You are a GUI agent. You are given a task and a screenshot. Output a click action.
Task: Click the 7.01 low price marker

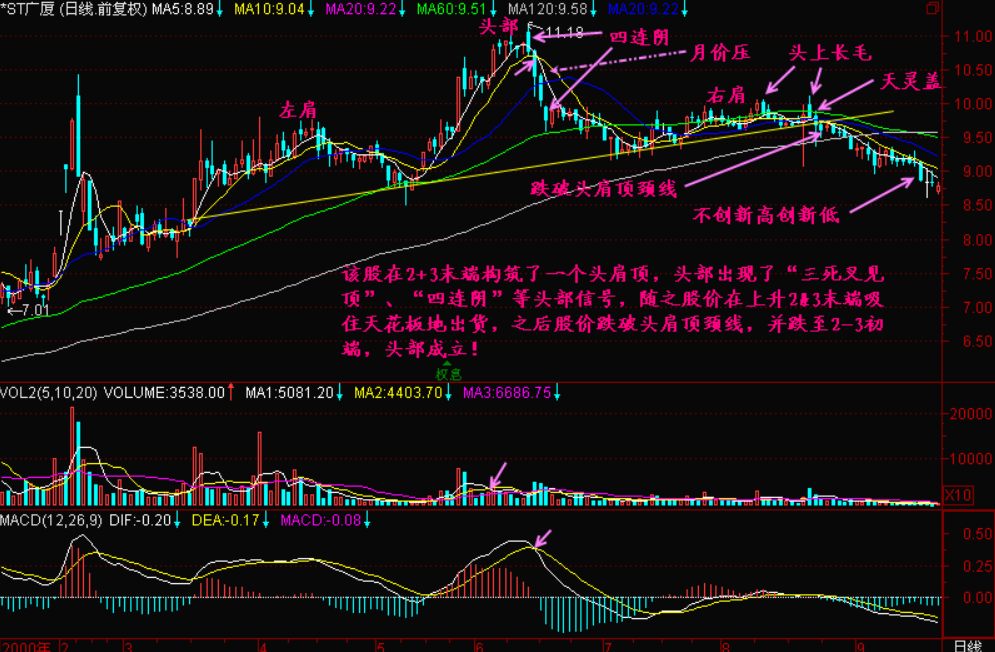pos(26,312)
